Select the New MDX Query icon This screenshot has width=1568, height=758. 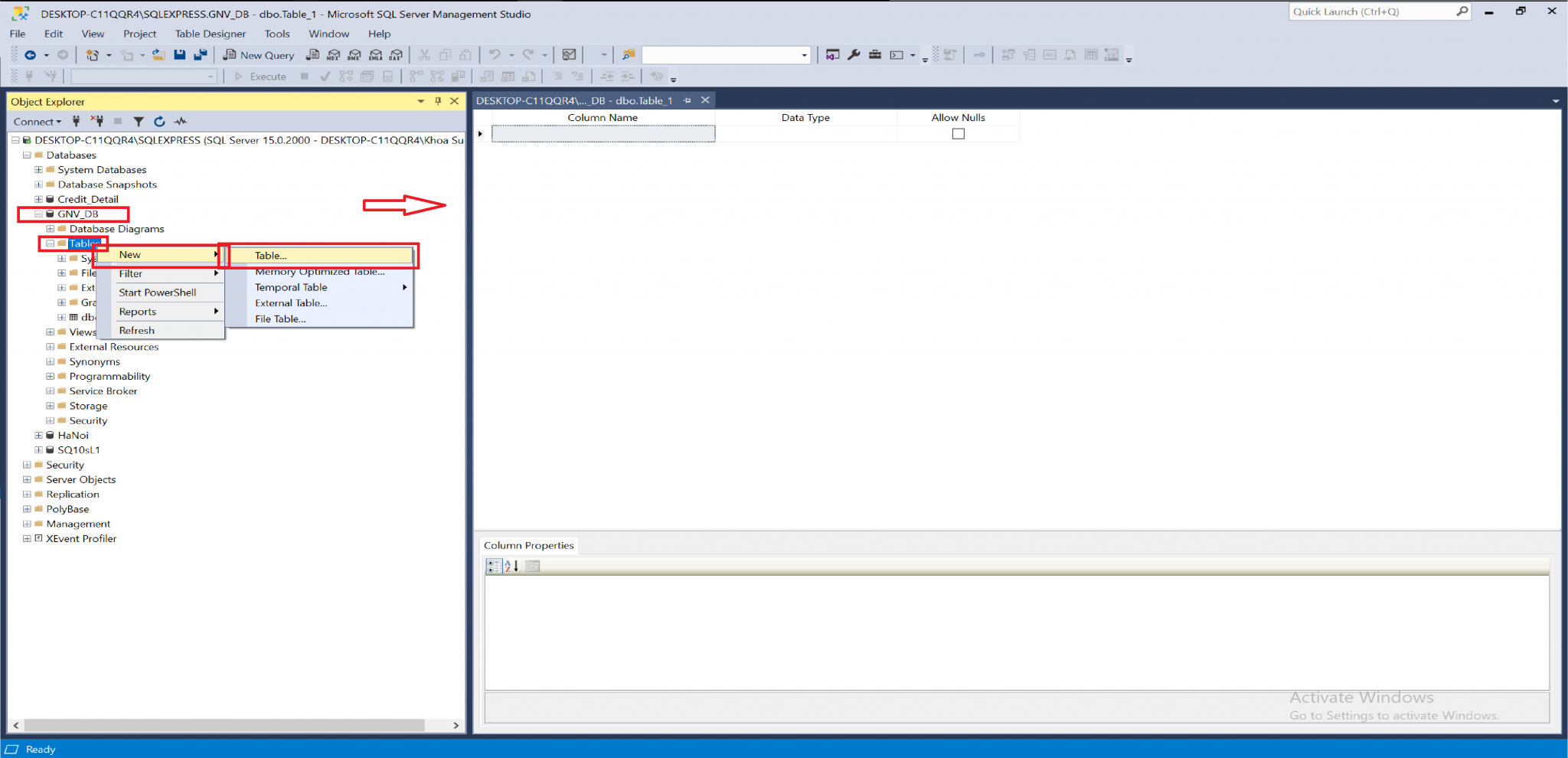pos(332,54)
